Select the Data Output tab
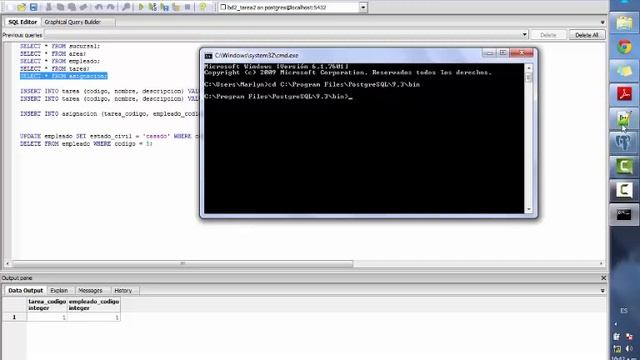640x360 pixels. click(x=25, y=290)
